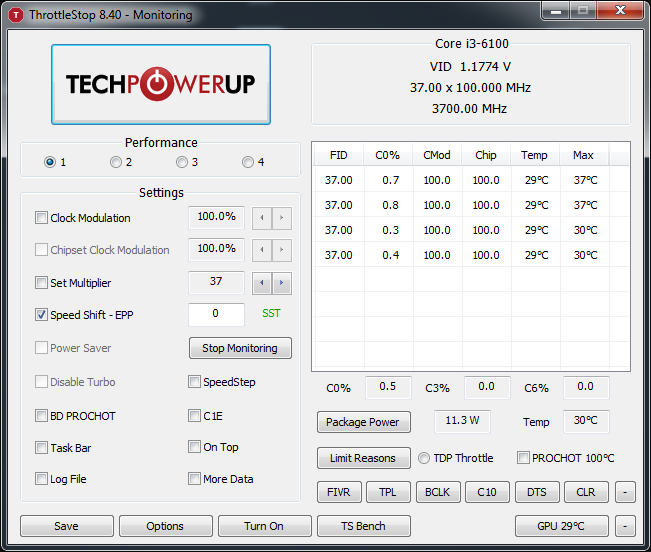The width and height of the screenshot is (651, 552).
Task: Increase Set Multiplier with right arrow
Action: pyautogui.click(x=282, y=283)
